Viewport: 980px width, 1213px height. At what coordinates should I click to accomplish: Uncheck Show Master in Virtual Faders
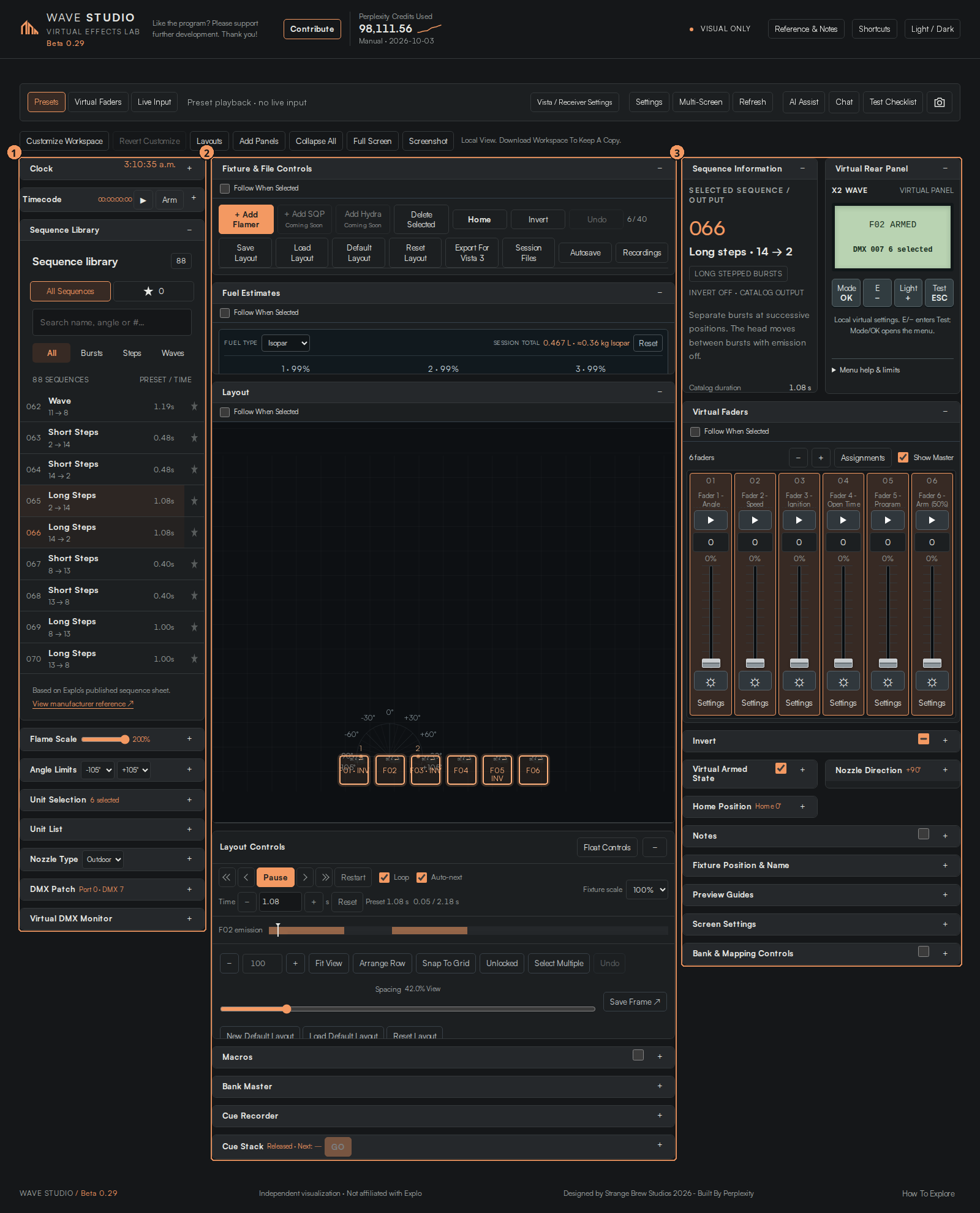[x=903, y=457]
